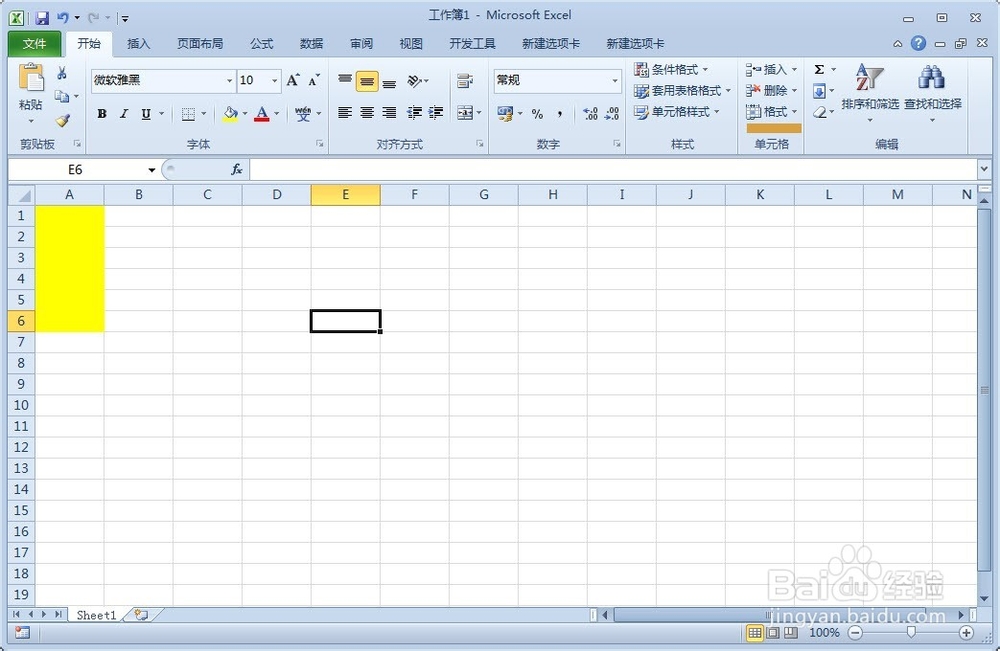This screenshot has height=651, width=1000.
Task: Increase indent icon
Action: click(x=436, y=113)
